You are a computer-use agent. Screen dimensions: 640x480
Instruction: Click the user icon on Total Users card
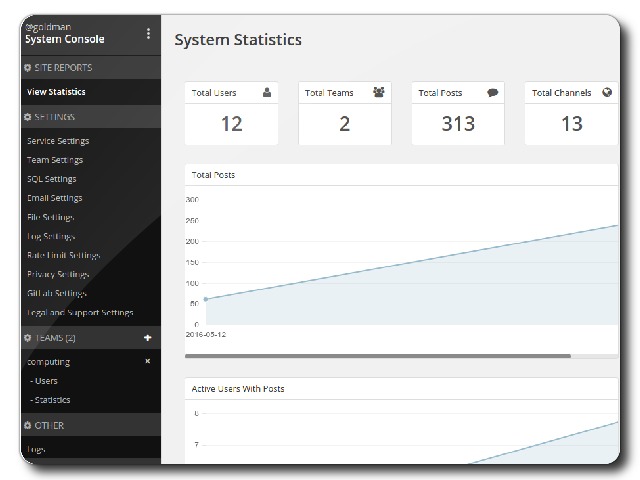266,93
